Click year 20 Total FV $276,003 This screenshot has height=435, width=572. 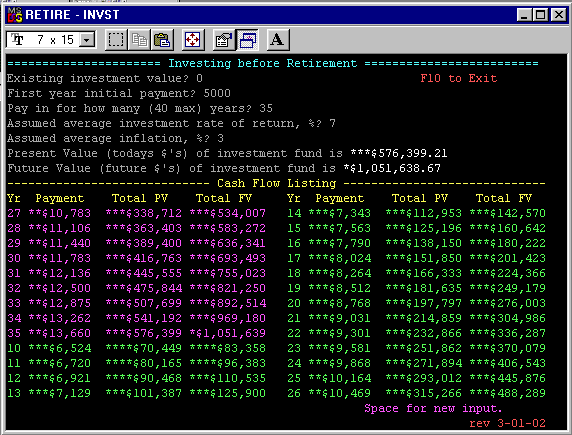click(x=507, y=303)
